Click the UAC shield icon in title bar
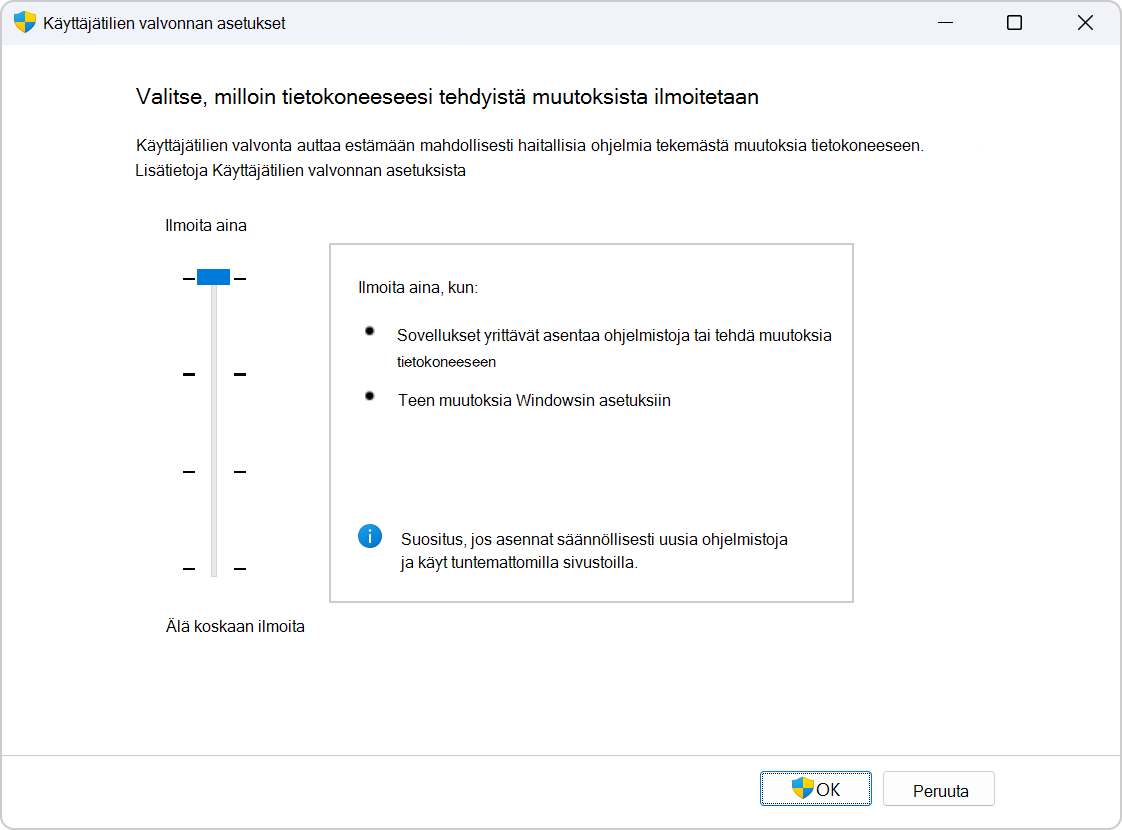This screenshot has height=830, width=1122. point(25,22)
